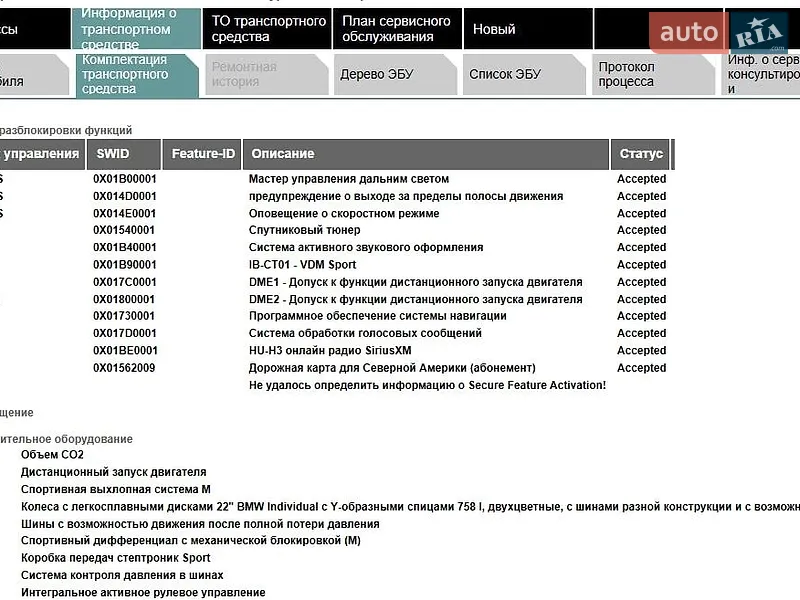
Task: Open the Ремонтная история subtab
Action: 266,74
